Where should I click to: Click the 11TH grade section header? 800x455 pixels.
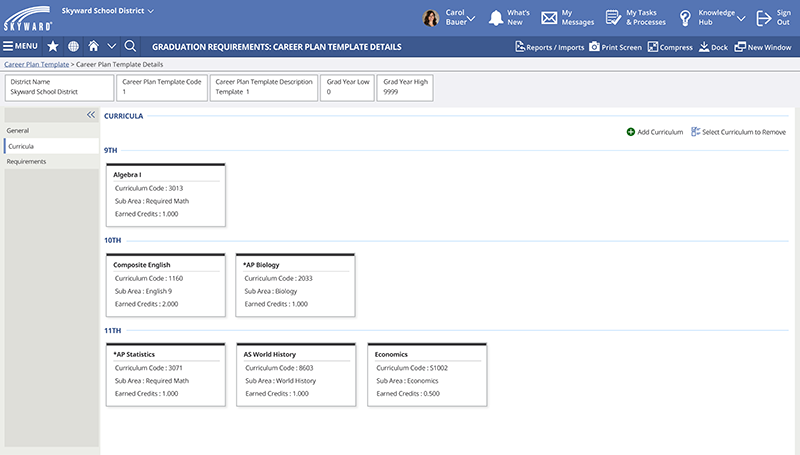(113, 331)
